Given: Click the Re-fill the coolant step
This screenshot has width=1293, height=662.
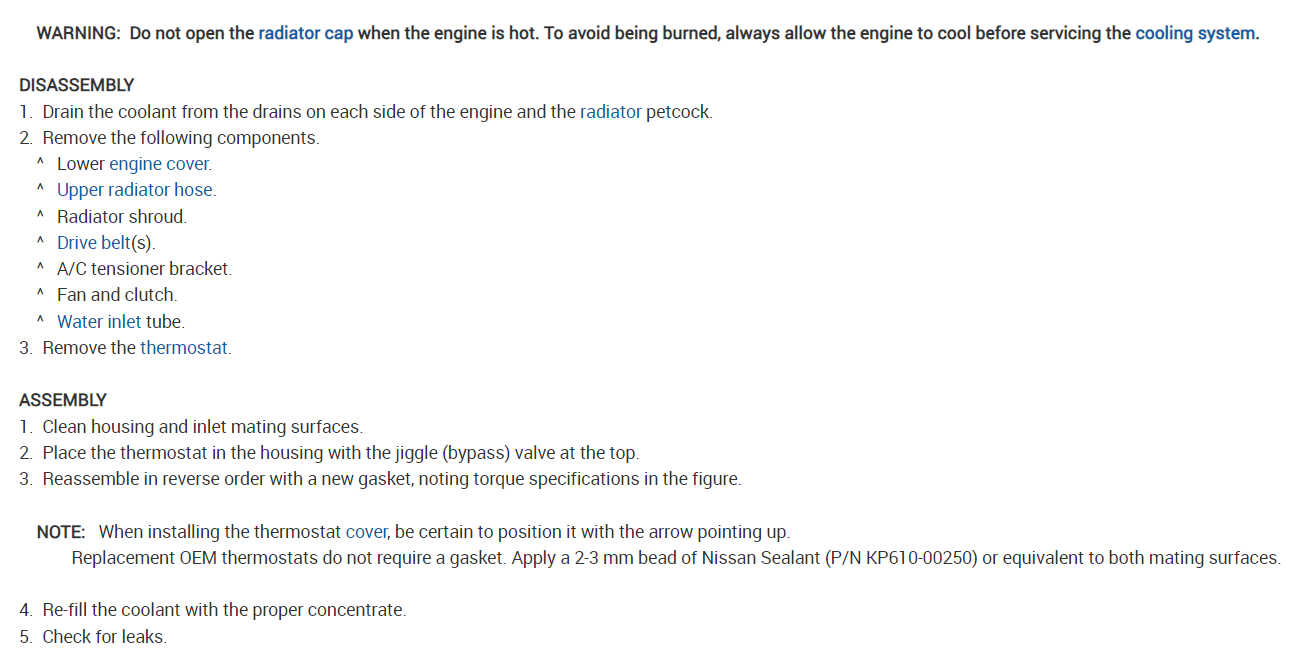Looking at the screenshot, I should pyautogui.click(x=223, y=610).
